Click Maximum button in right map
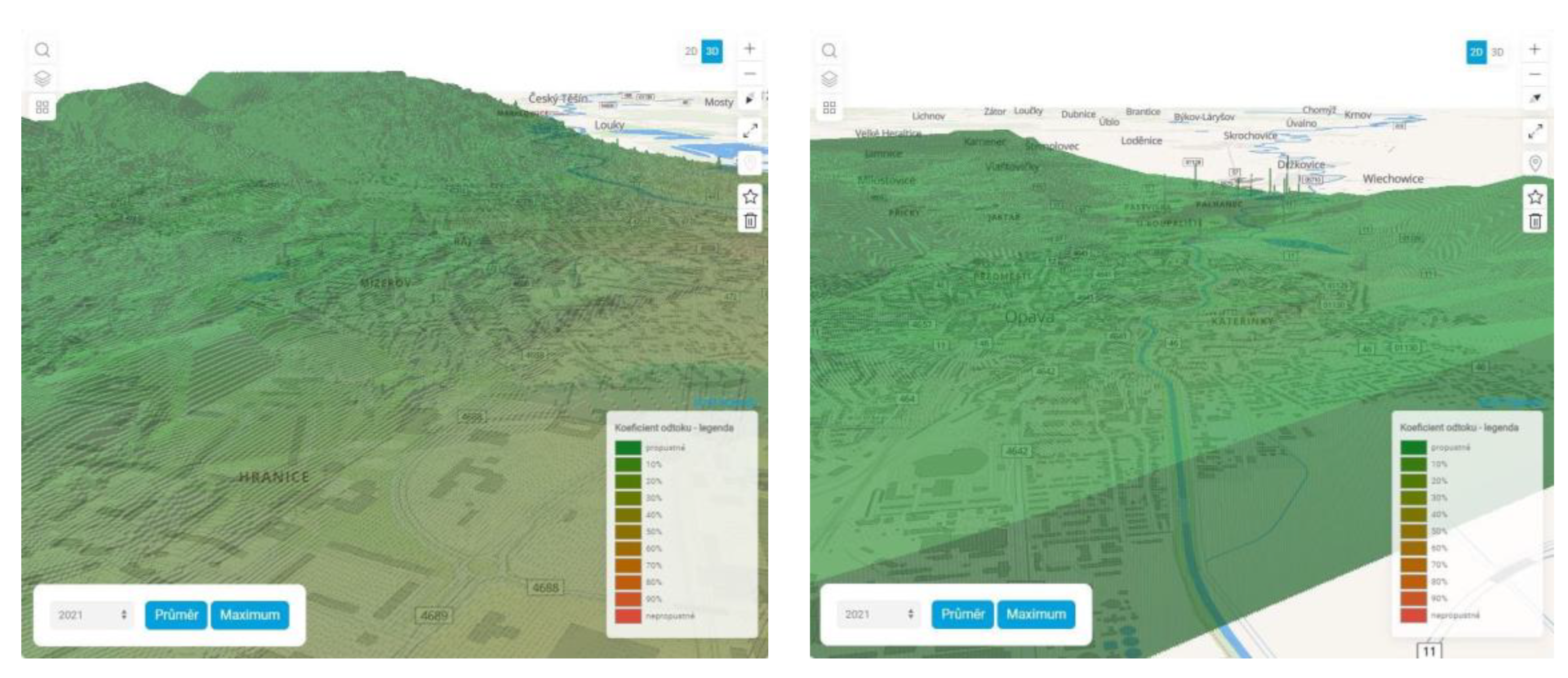Viewport: 1568px width, 678px height. pos(1035,614)
